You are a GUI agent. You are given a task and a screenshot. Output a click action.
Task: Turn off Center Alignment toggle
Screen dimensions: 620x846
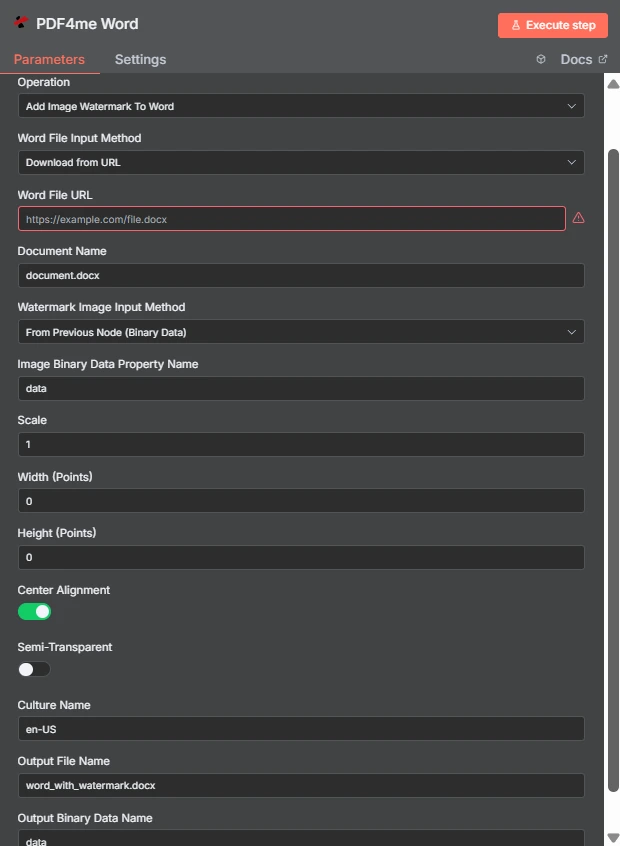click(x=35, y=611)
